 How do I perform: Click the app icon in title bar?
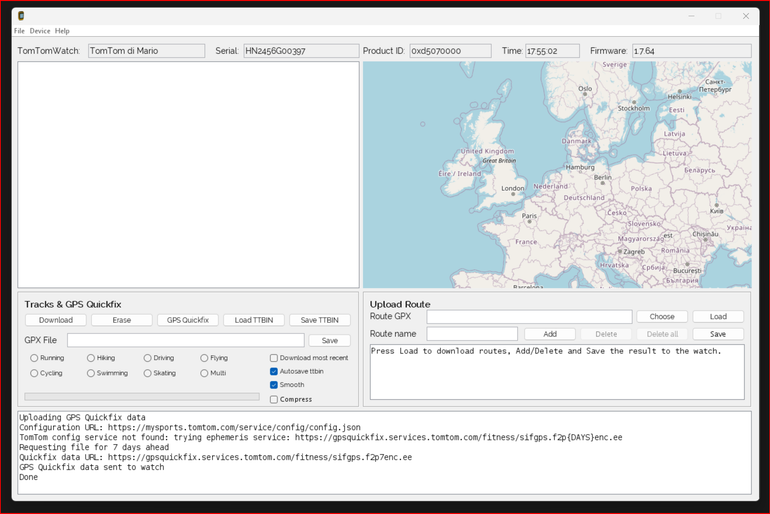coord(21,16)
